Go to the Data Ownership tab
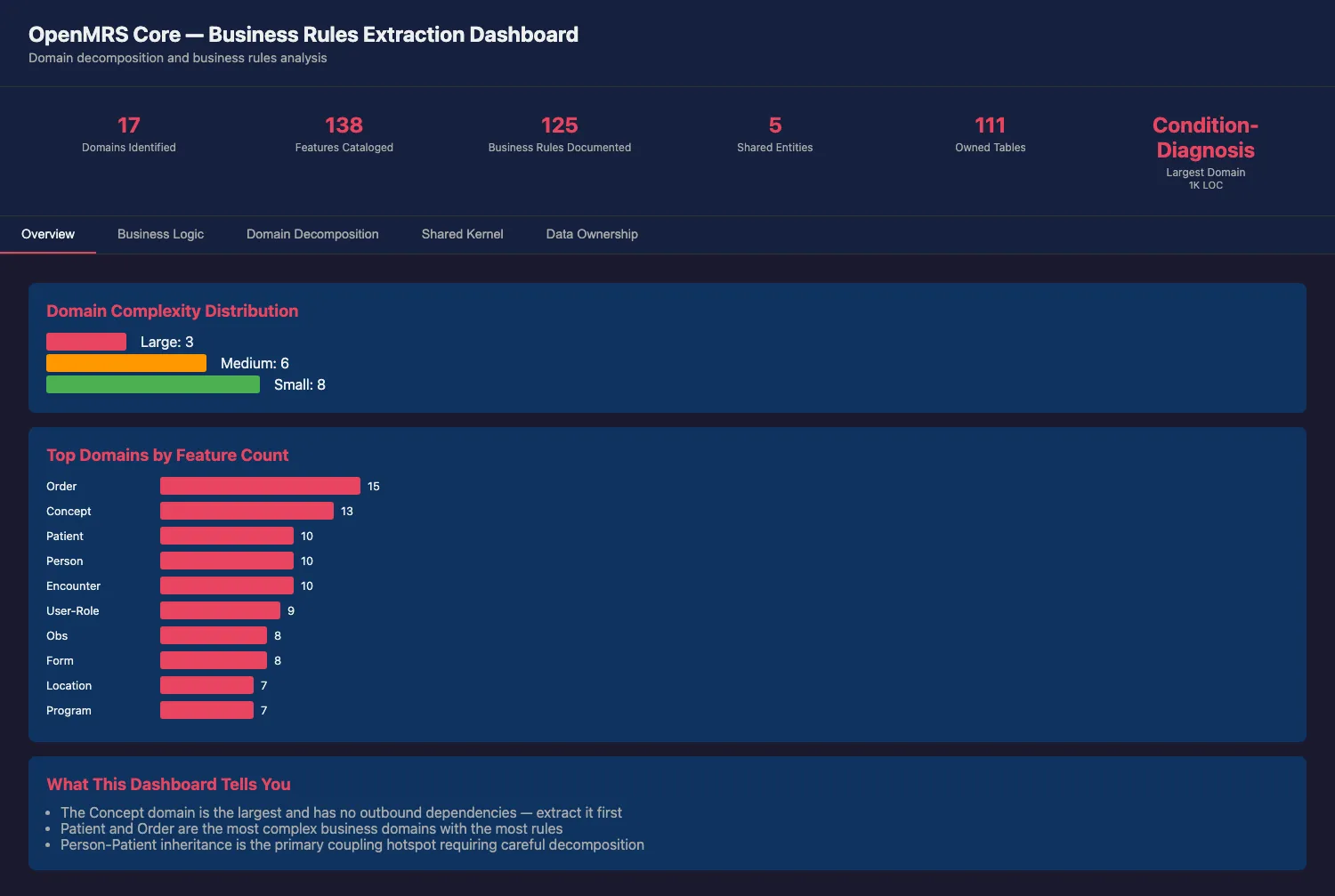Viewport: 1335px width, 896px height. point(592,234)
